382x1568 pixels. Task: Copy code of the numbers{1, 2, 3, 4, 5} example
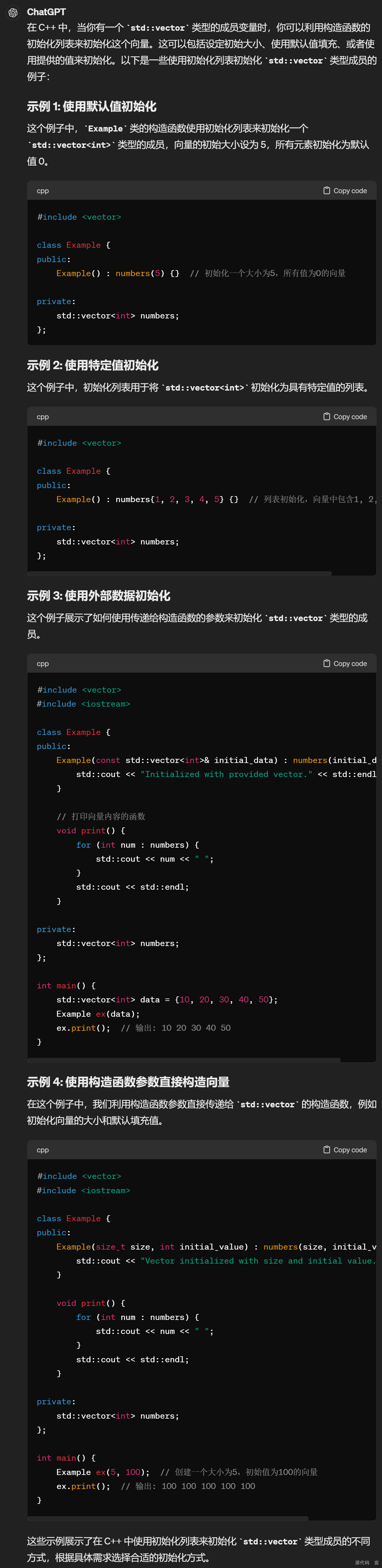coord(345,416)
